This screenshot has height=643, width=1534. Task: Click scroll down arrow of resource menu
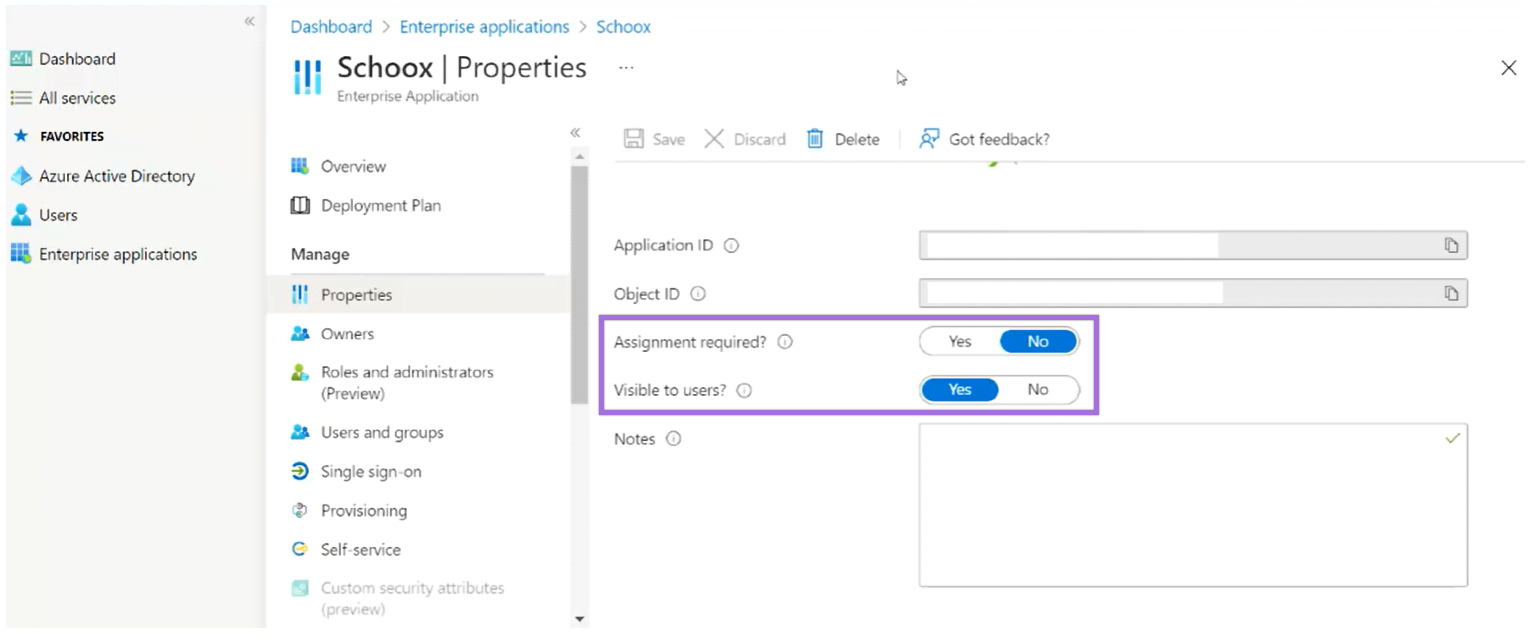click(x=579, y=620)
